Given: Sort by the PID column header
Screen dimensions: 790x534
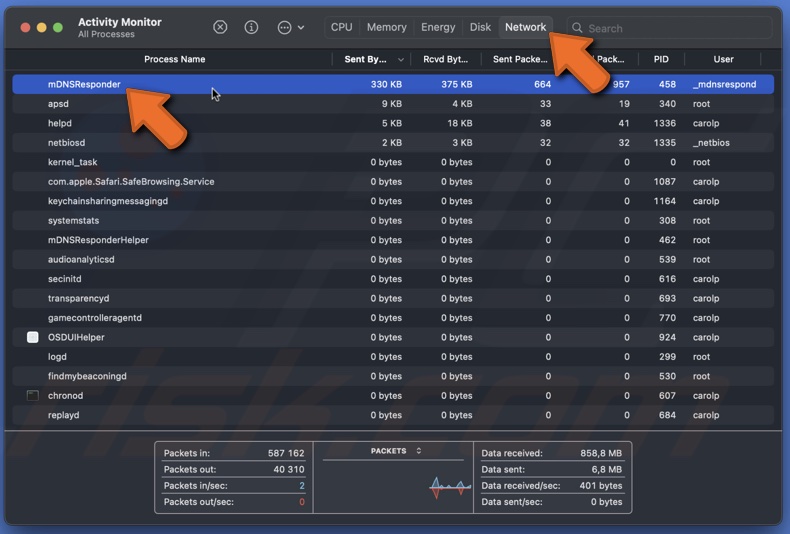Looking at the screenshot, I should point(661,59).
